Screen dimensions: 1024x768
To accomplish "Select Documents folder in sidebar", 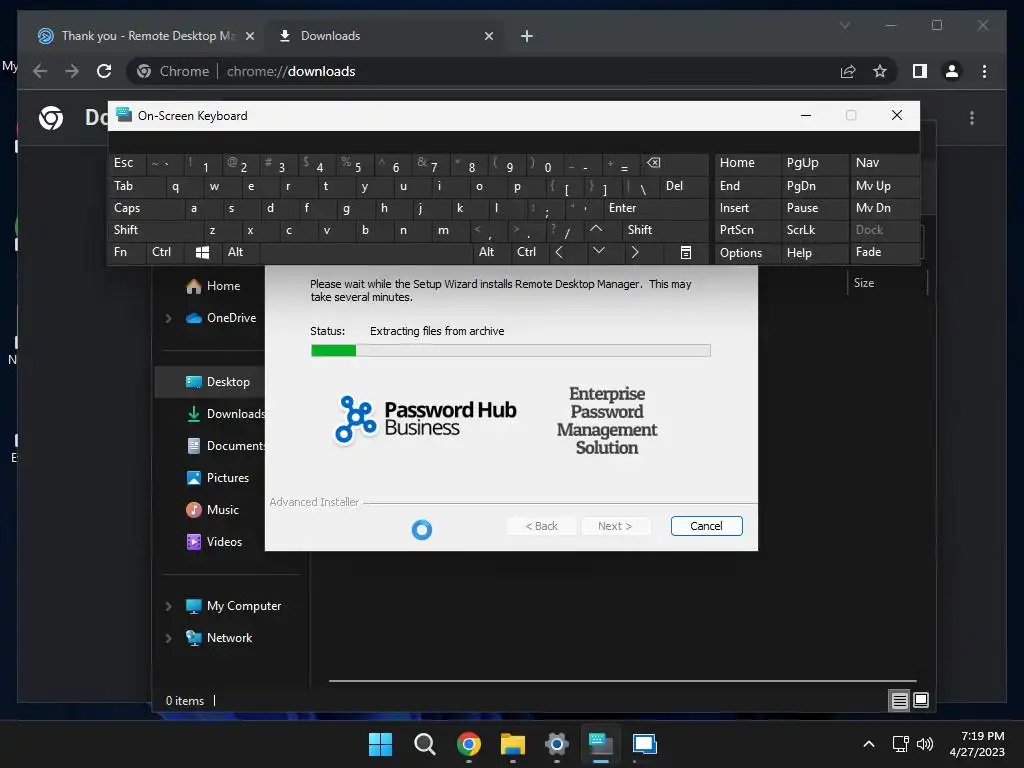I will pos(225,446).
